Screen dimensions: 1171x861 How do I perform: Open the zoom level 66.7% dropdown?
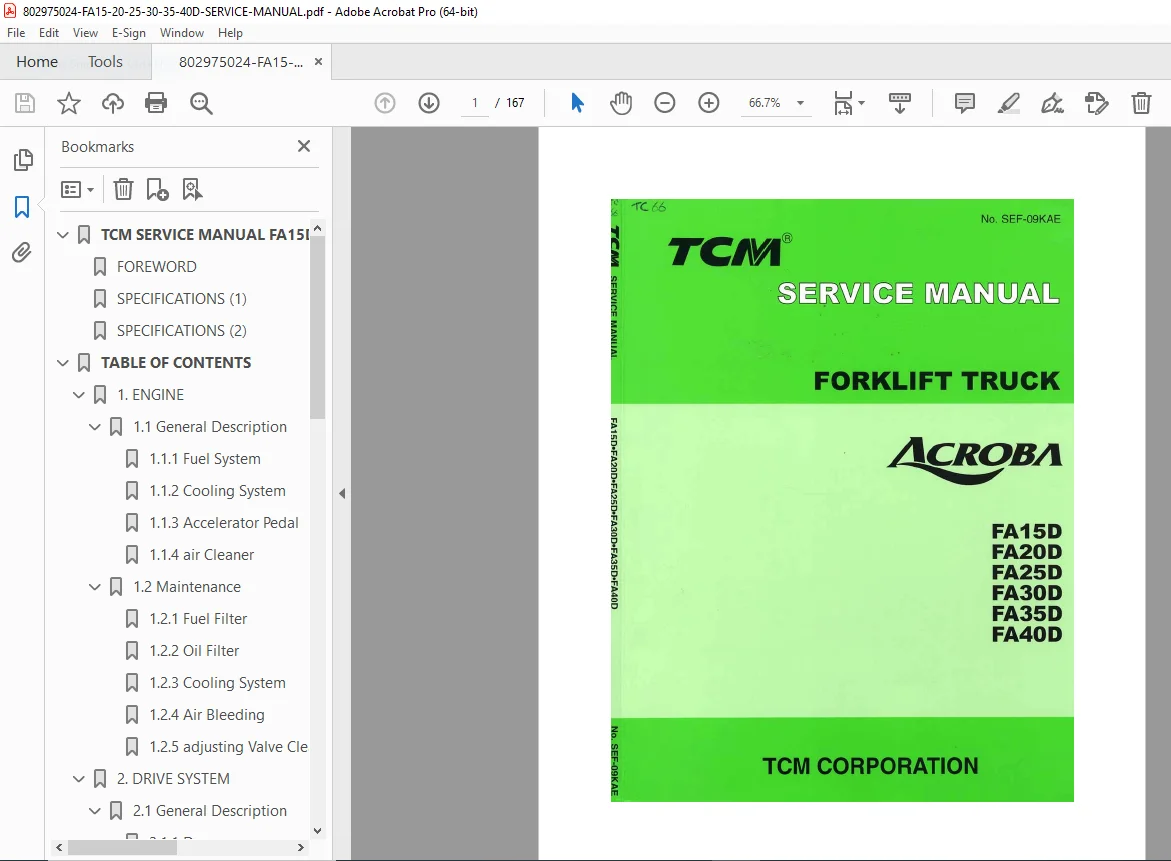801,102
